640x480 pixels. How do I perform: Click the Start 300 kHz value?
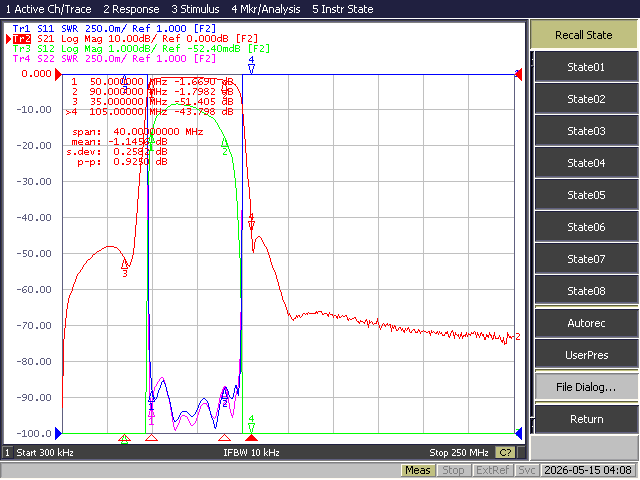(45, 453)
